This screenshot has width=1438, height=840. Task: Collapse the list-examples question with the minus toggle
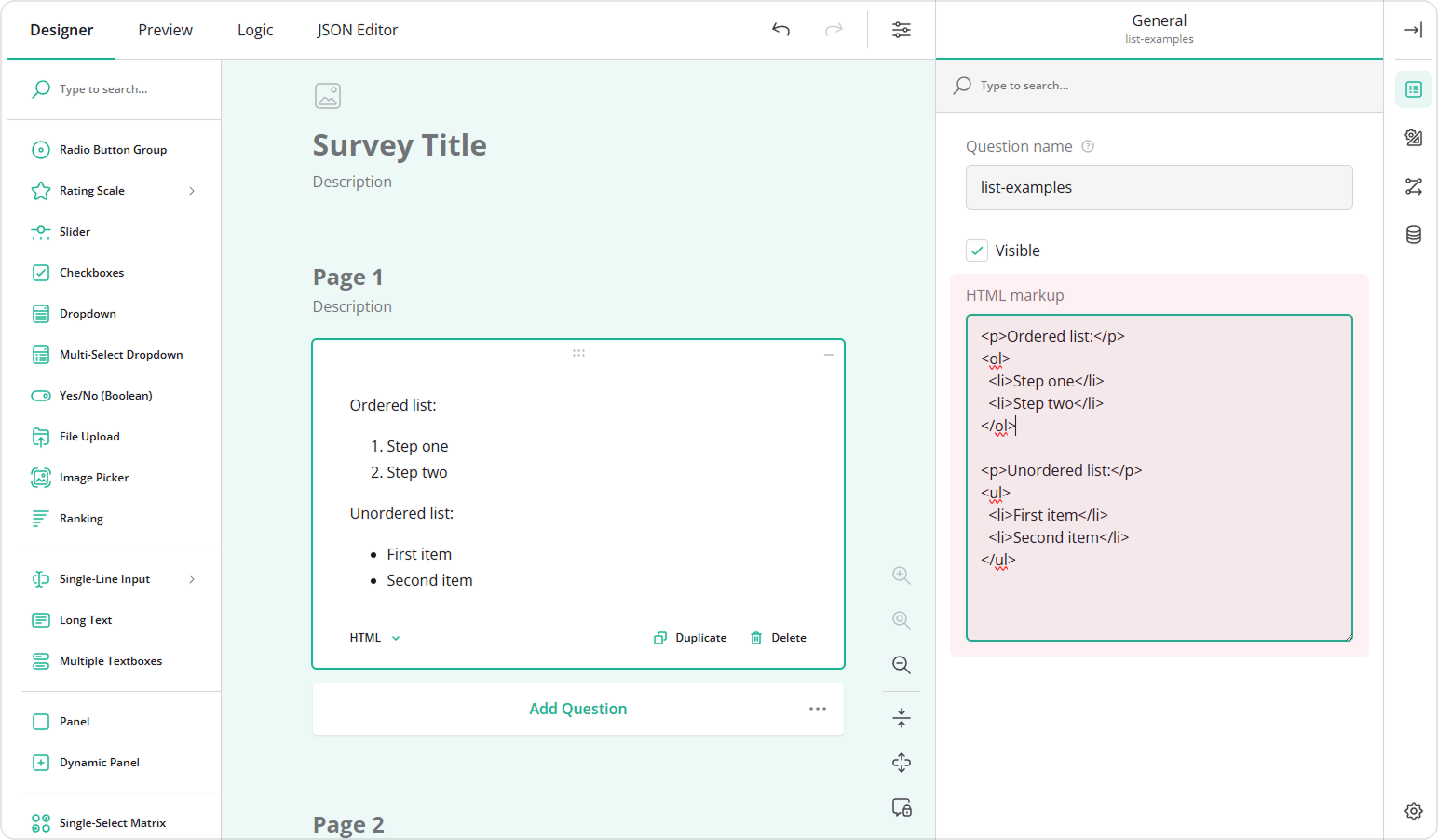pos(828,354)
